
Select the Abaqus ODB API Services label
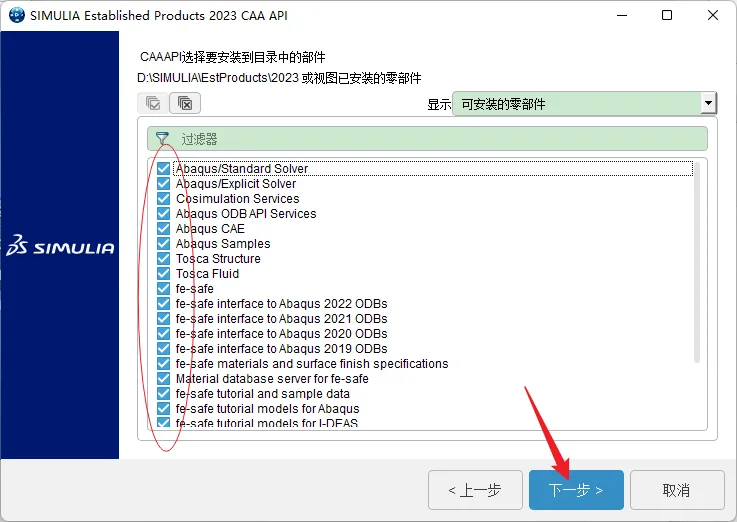pos(246,214)
